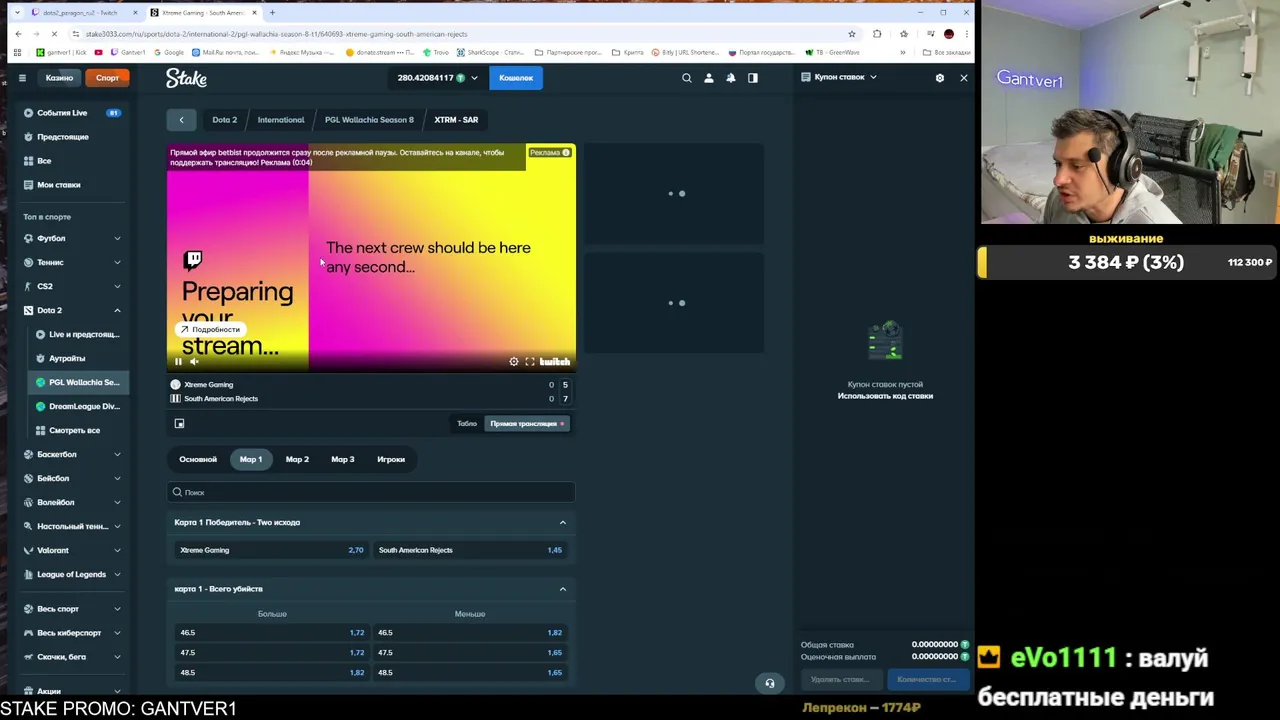Toggle Прямая трансляция view
Image resolution: width=1280 pixels, height=720 pixels.
tap(527, 424)
